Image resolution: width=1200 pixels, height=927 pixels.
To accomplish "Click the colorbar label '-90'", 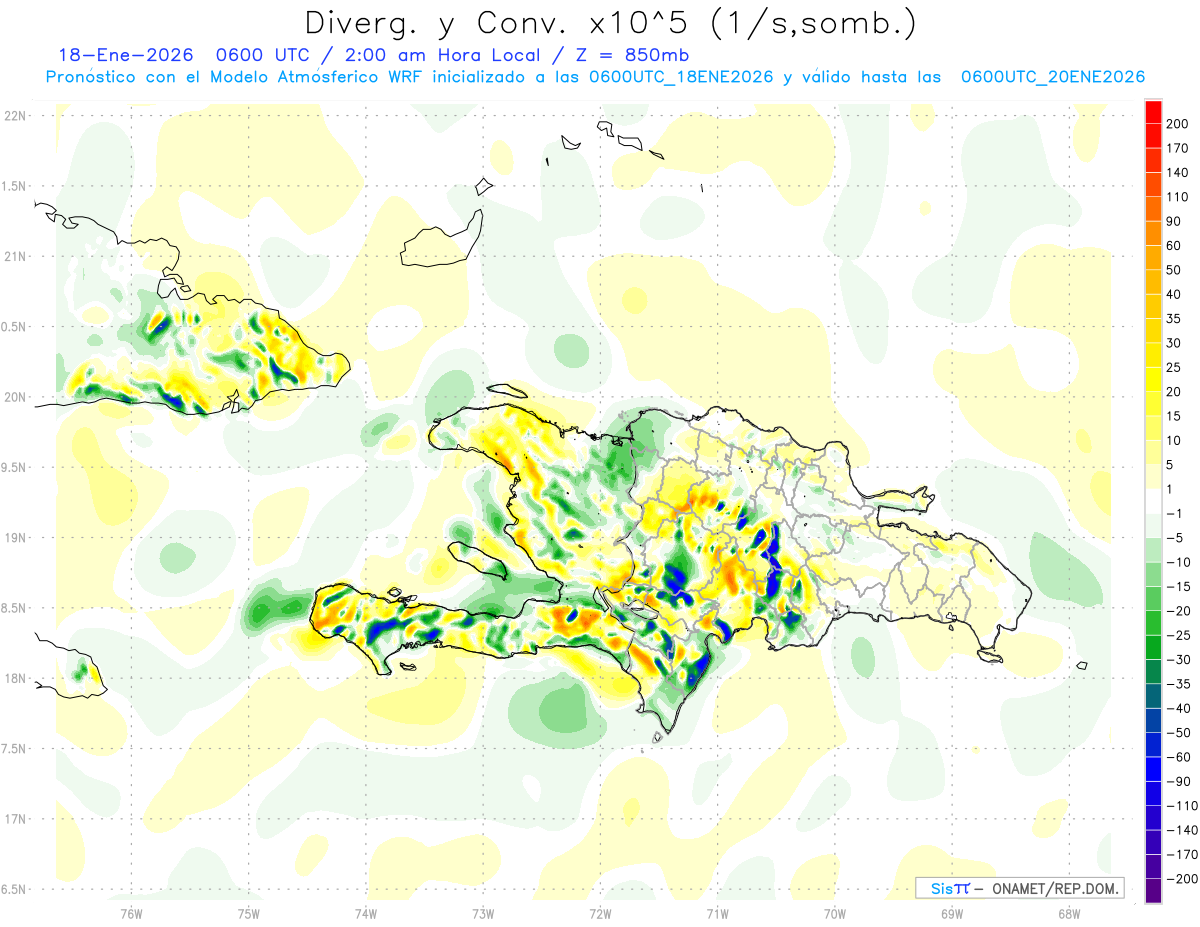I will click(1181, 783).
